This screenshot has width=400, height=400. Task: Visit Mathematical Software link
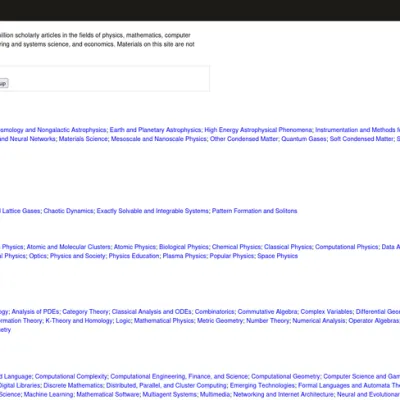[108, 394]
